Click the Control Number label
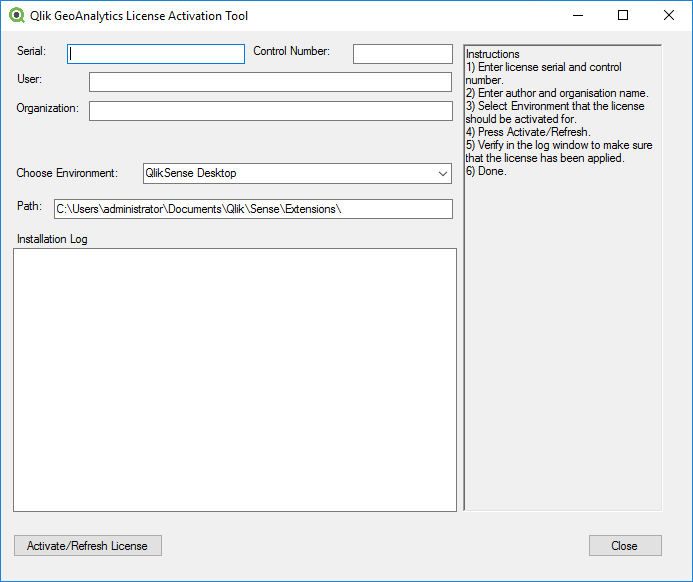This screenshot has height=582, width=693. coord(291,51)
